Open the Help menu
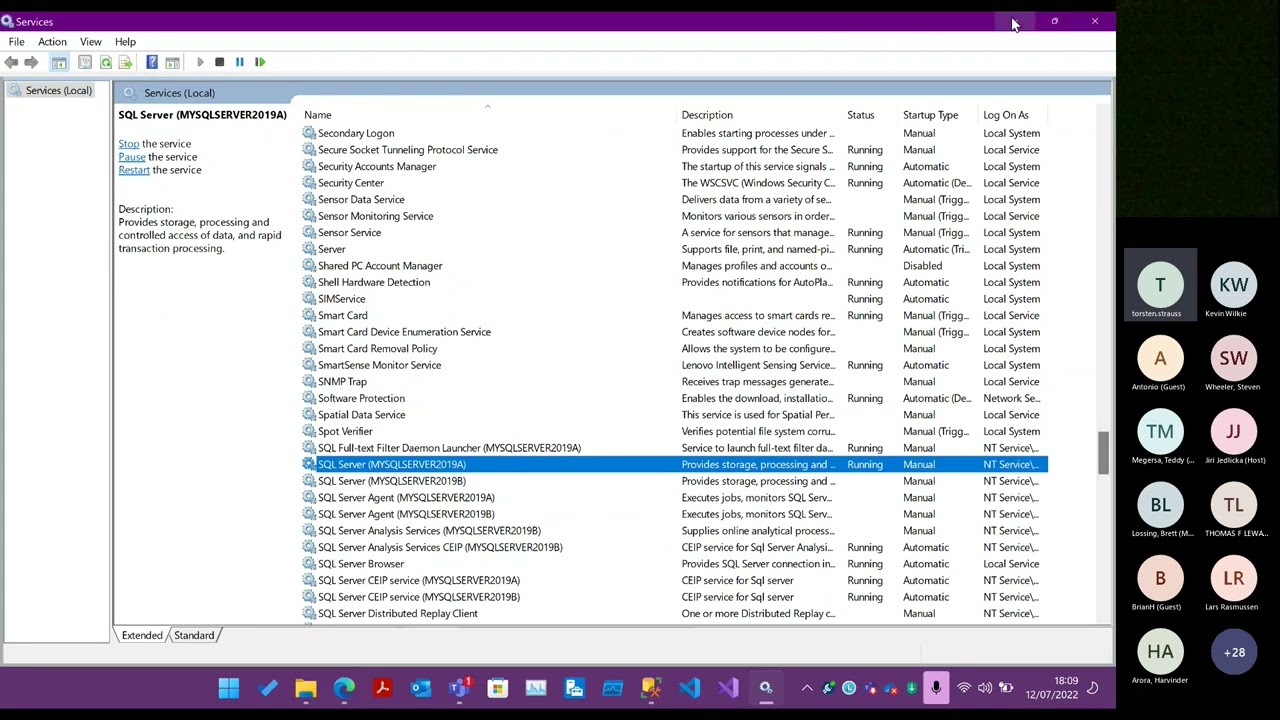 click(x=125, y=42)
